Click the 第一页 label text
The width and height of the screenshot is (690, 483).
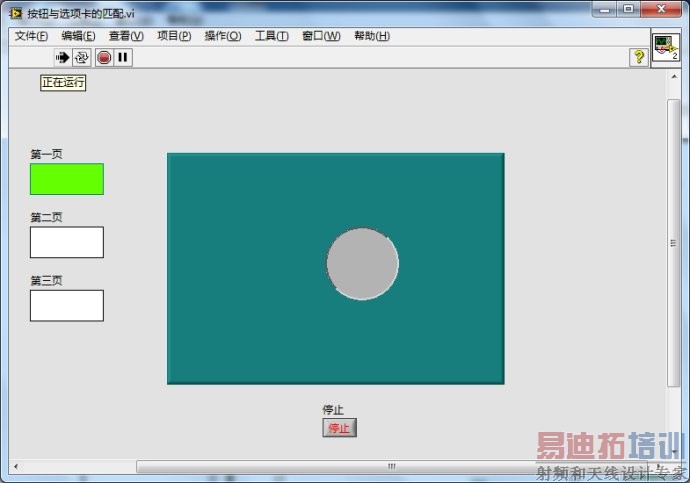46,154
